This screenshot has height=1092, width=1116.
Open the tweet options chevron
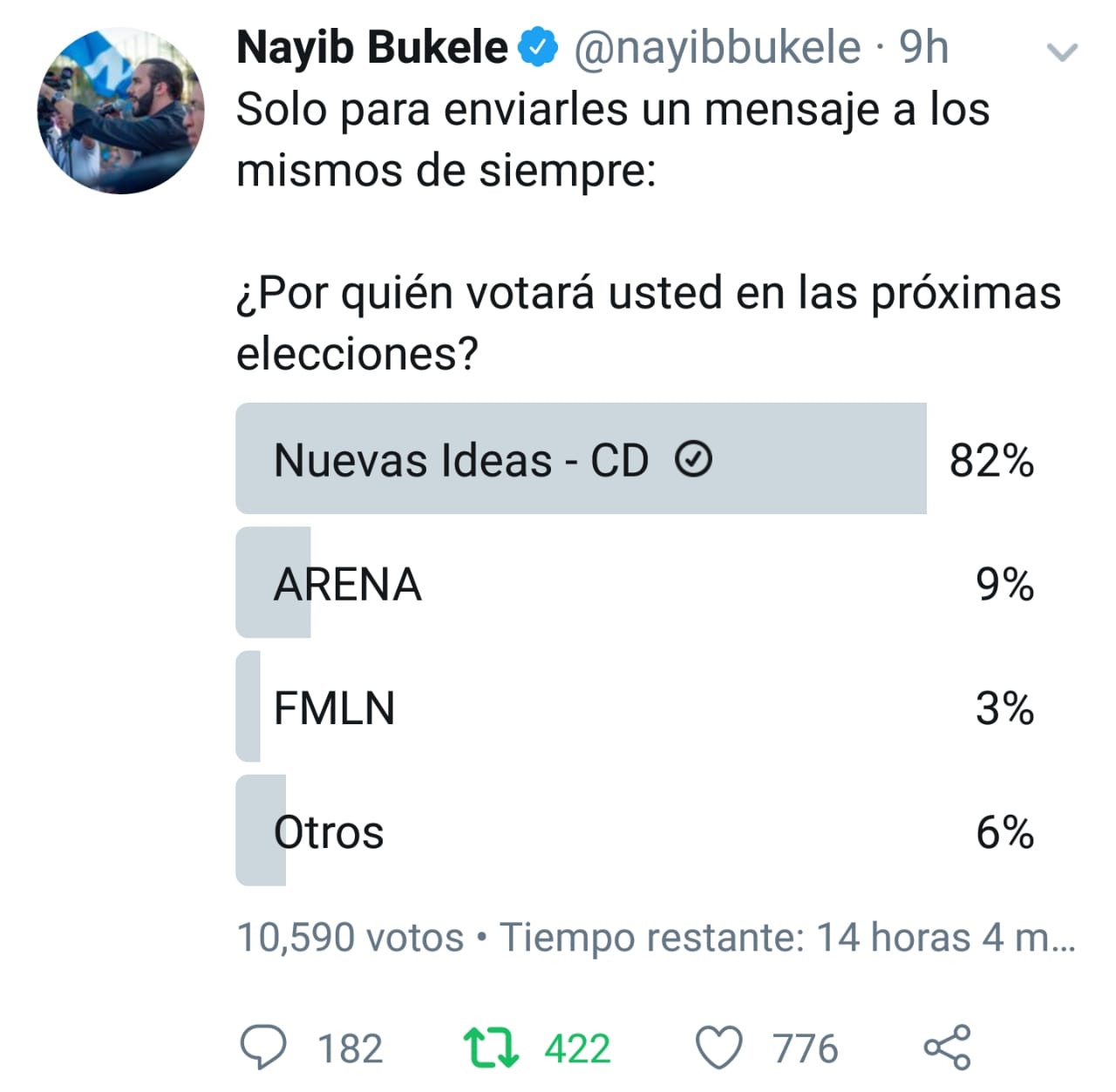point(1062,53)
